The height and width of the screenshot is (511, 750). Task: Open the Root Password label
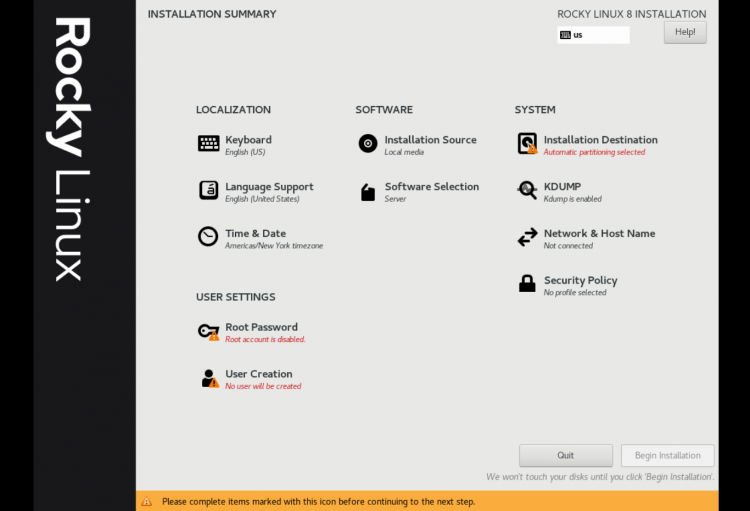pyautogui.click(x=261, y=327)
